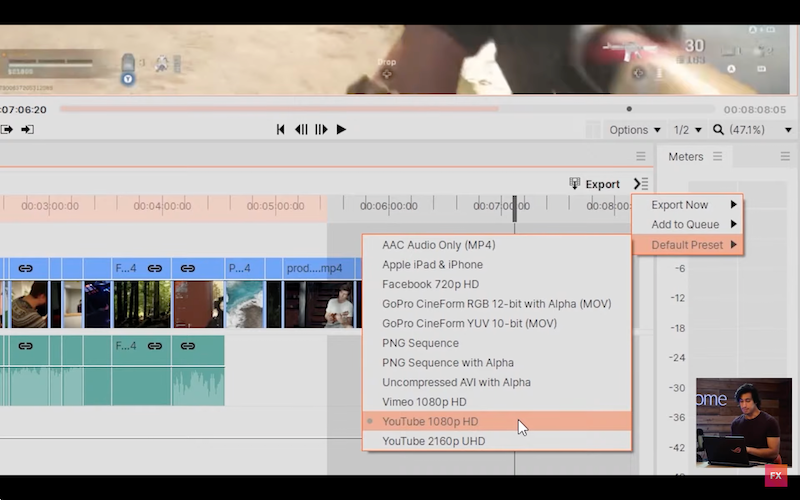
Task: Click ruler mark at 00:06:00:00
Action: point(389,206)
